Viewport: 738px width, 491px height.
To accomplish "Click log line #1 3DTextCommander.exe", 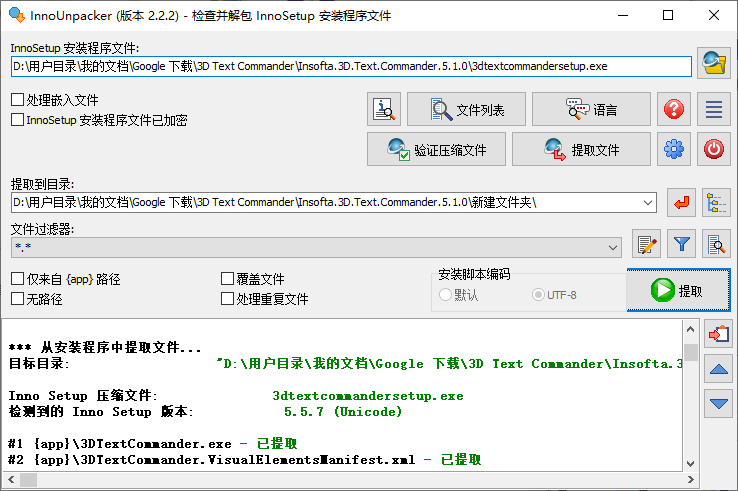I will 152,443.
